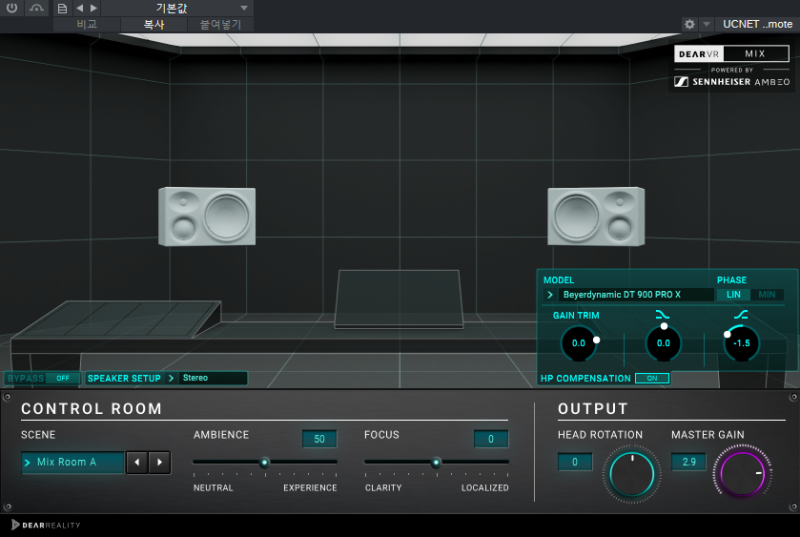Expand SPEAKER SETUP chevron
The height and width of the screenshot is (537, 800).
(171, 378)
